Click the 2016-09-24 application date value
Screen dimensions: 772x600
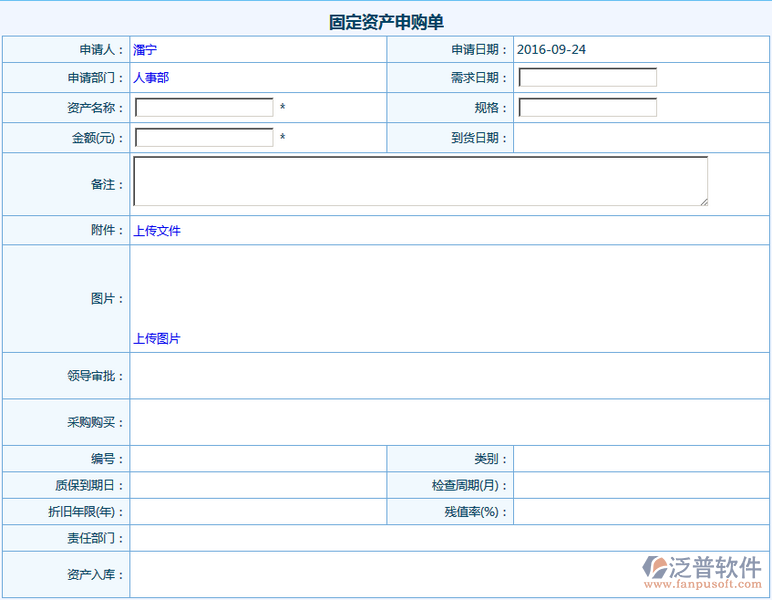click(x=551, y=49)
